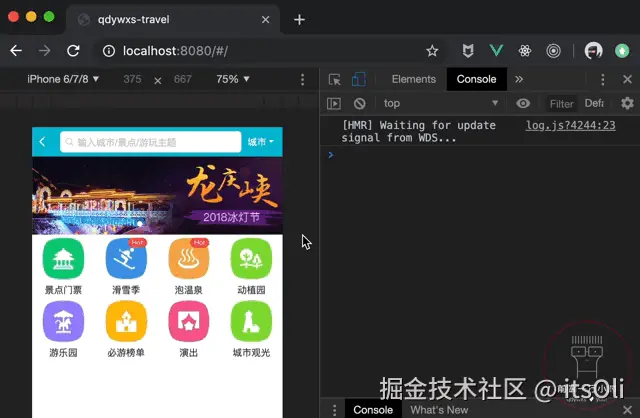
Task: Open the 75% zoom dropdown
Action: point(233,79)
